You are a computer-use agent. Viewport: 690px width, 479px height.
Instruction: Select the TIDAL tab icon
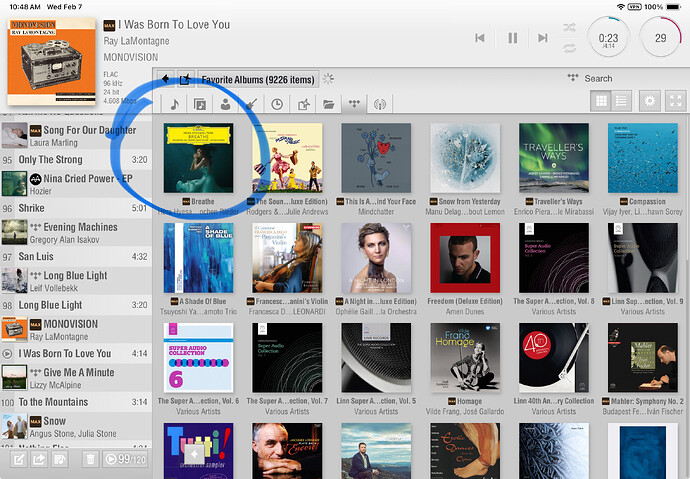(354, 104)
